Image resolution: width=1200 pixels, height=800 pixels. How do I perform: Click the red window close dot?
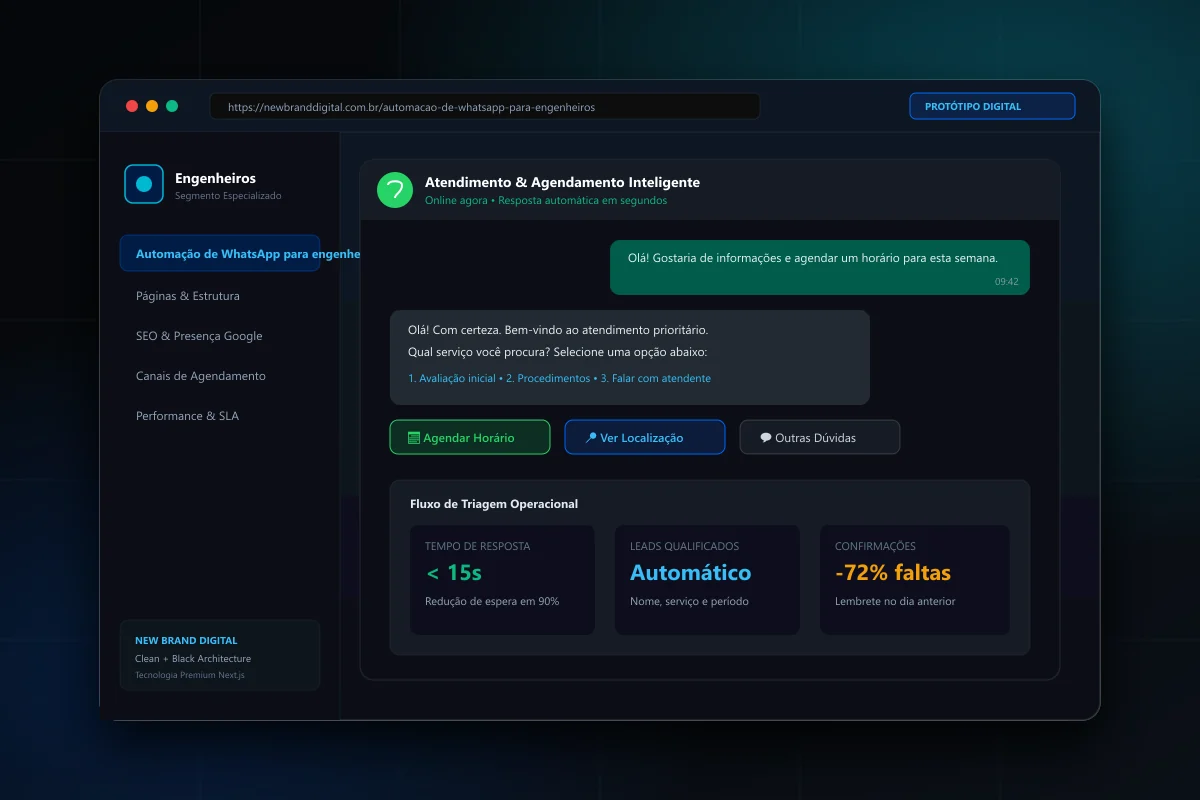pos(132,106)
